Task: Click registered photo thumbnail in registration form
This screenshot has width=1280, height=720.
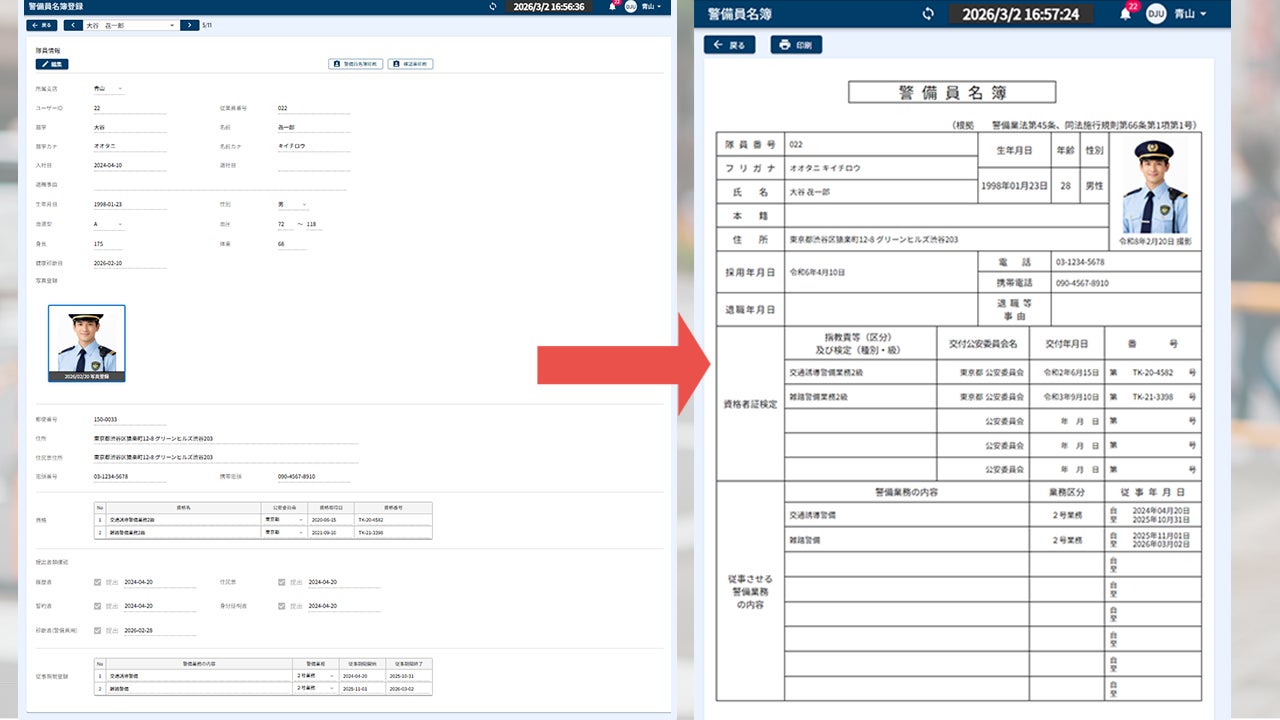Action: pyautogui.click(x=87, y=344)
